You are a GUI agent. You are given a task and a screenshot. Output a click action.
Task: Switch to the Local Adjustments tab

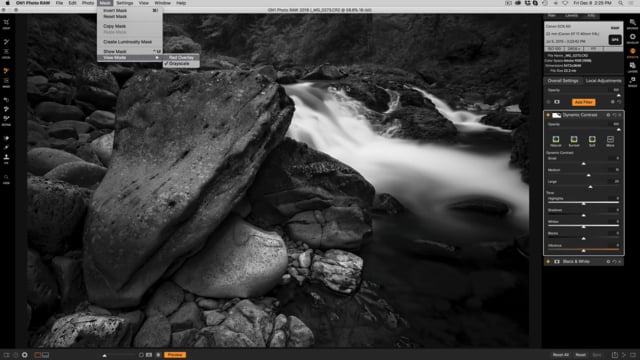pyautogui.click(x=603, y=81)
